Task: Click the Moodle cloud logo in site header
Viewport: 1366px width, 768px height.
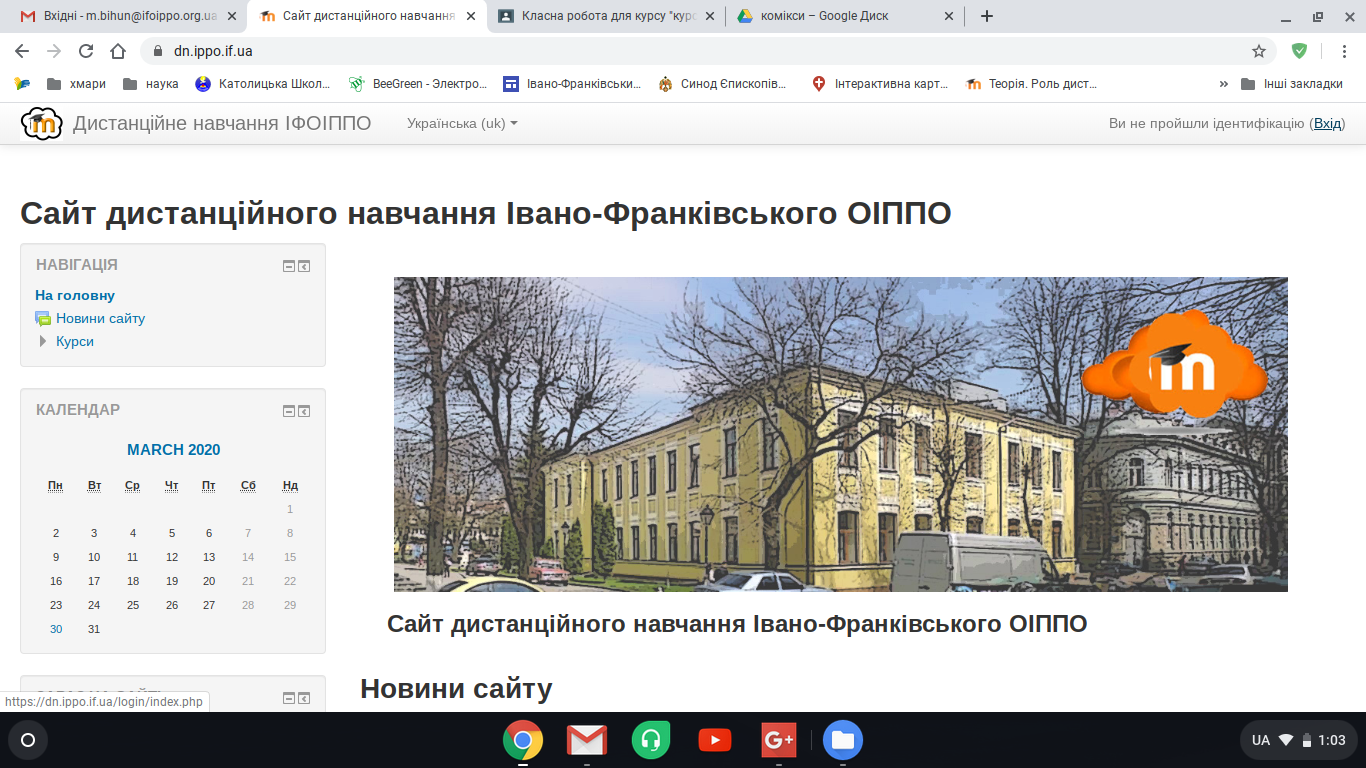Action: [42, 123]
